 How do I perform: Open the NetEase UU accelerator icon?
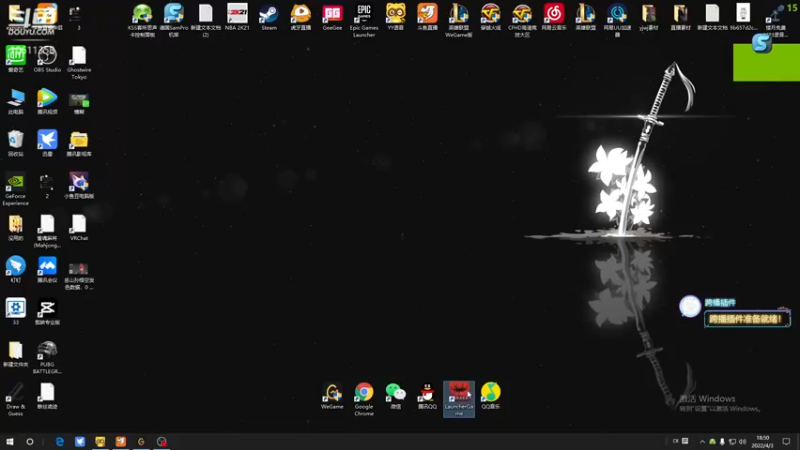[617, 20]
